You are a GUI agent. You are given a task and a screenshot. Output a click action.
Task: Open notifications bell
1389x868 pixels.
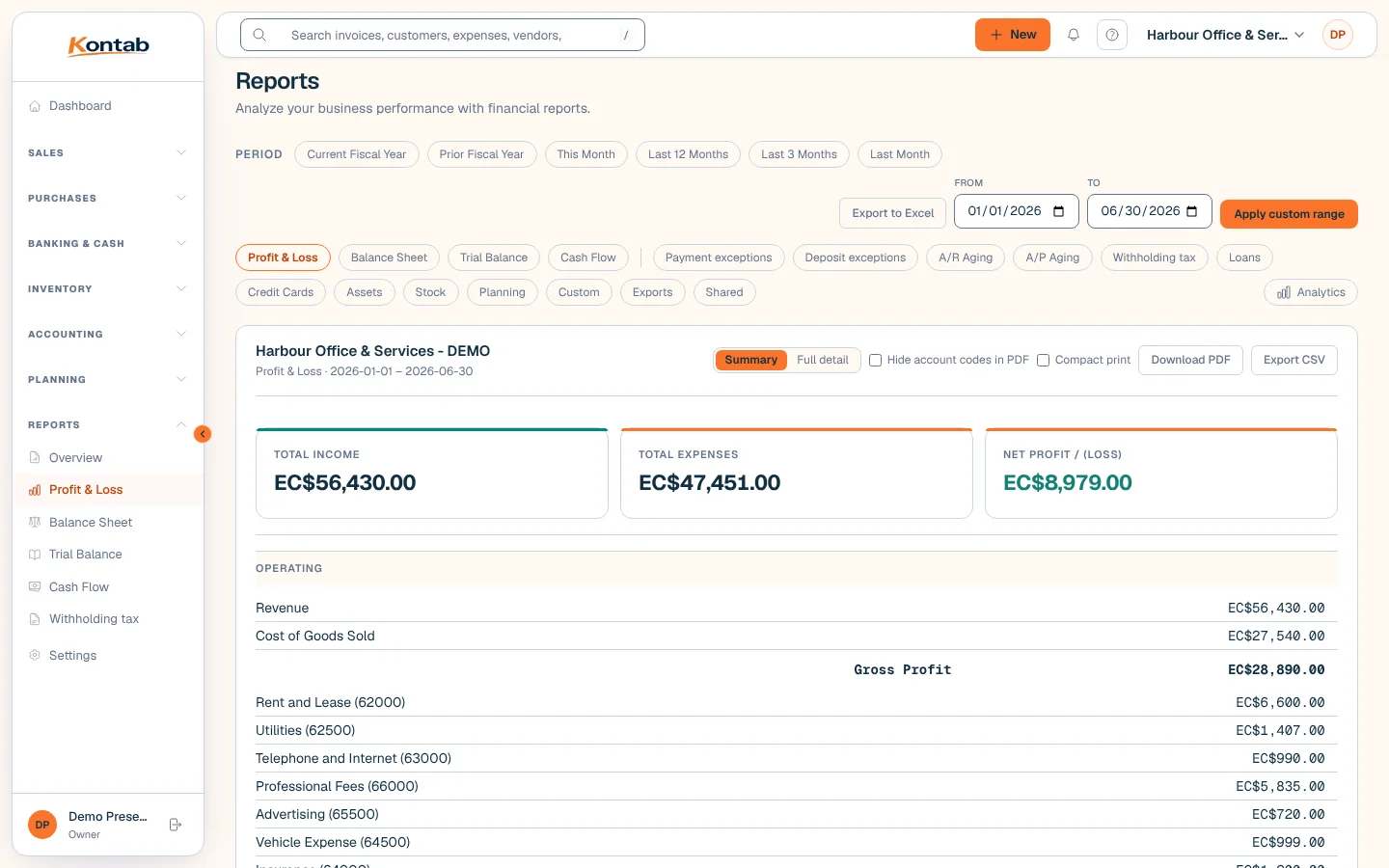tap(1074, 35)
